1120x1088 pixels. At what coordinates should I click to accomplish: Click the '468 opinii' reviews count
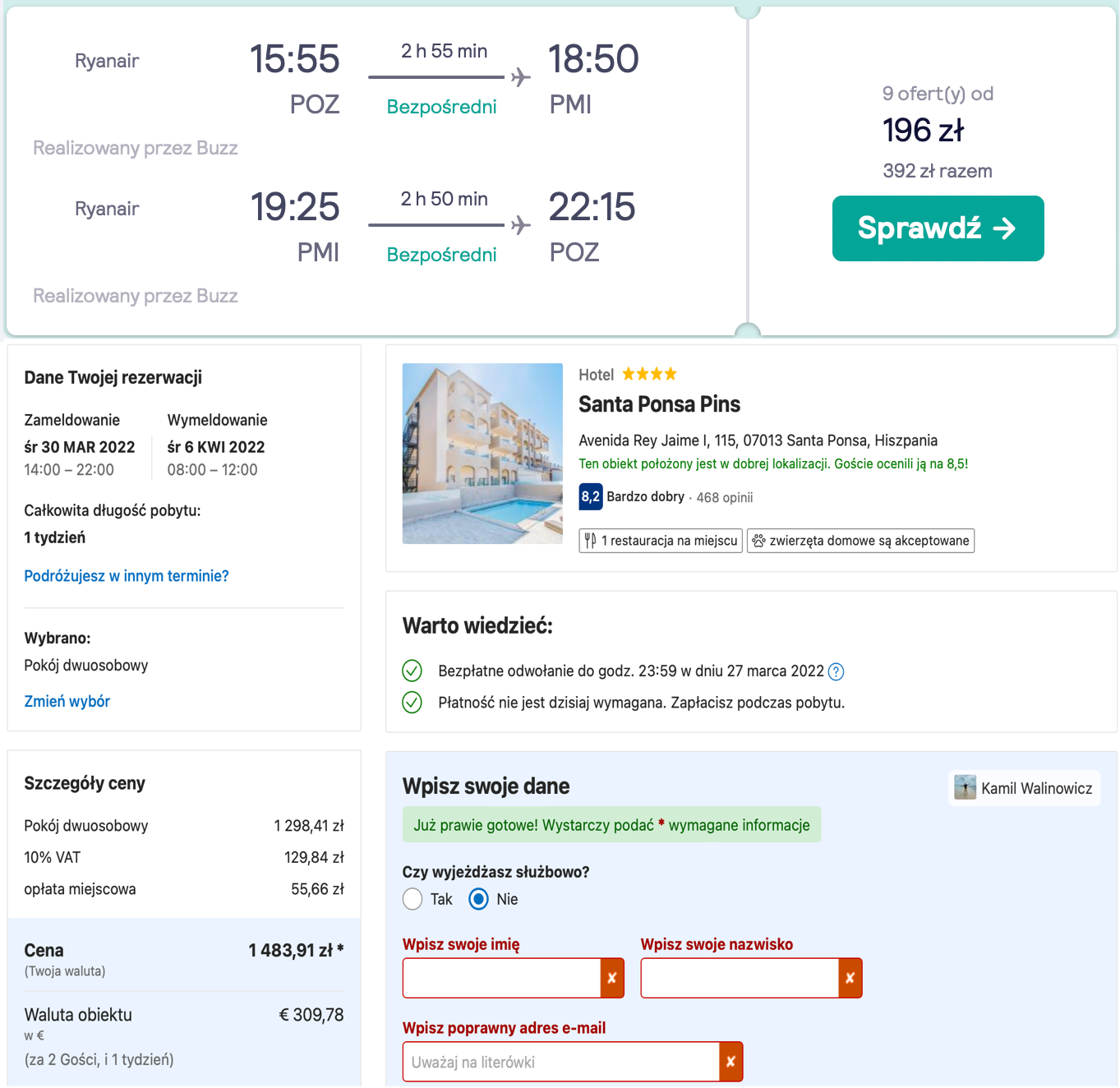point(724,497)
